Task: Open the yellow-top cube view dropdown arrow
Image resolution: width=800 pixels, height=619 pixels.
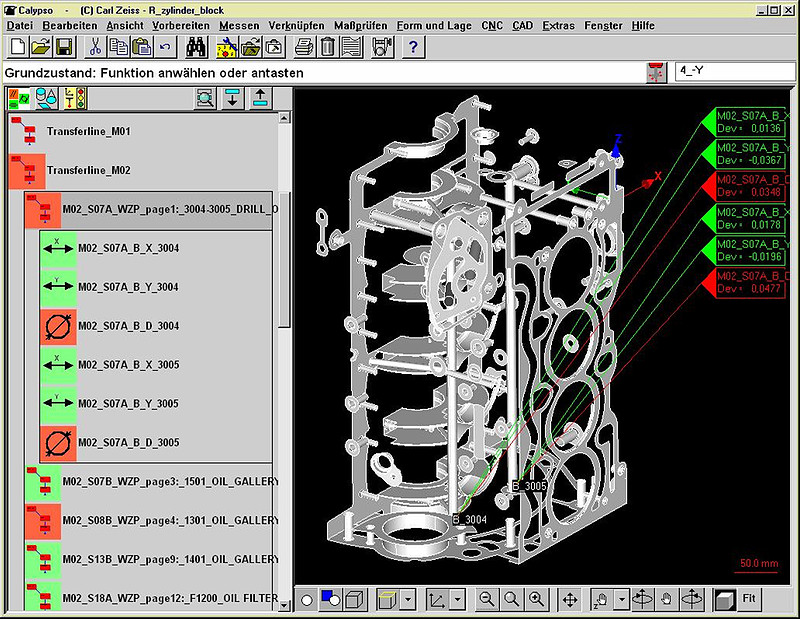Action: (408, 599)
